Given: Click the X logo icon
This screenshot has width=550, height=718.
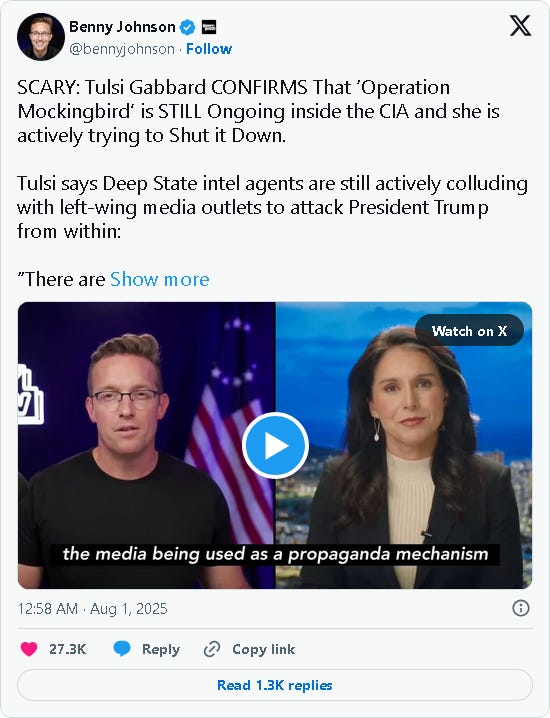Looking at the screenshot, I should [x=520, y=26].
